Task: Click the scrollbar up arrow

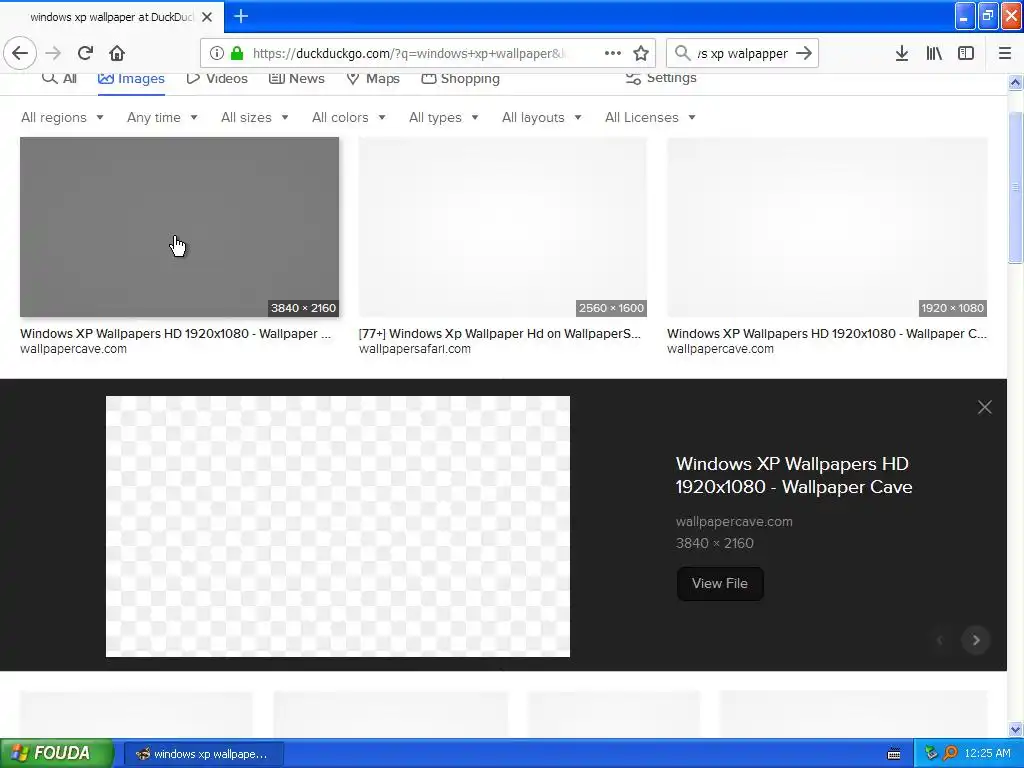Action: click(x=1015, y=83)
